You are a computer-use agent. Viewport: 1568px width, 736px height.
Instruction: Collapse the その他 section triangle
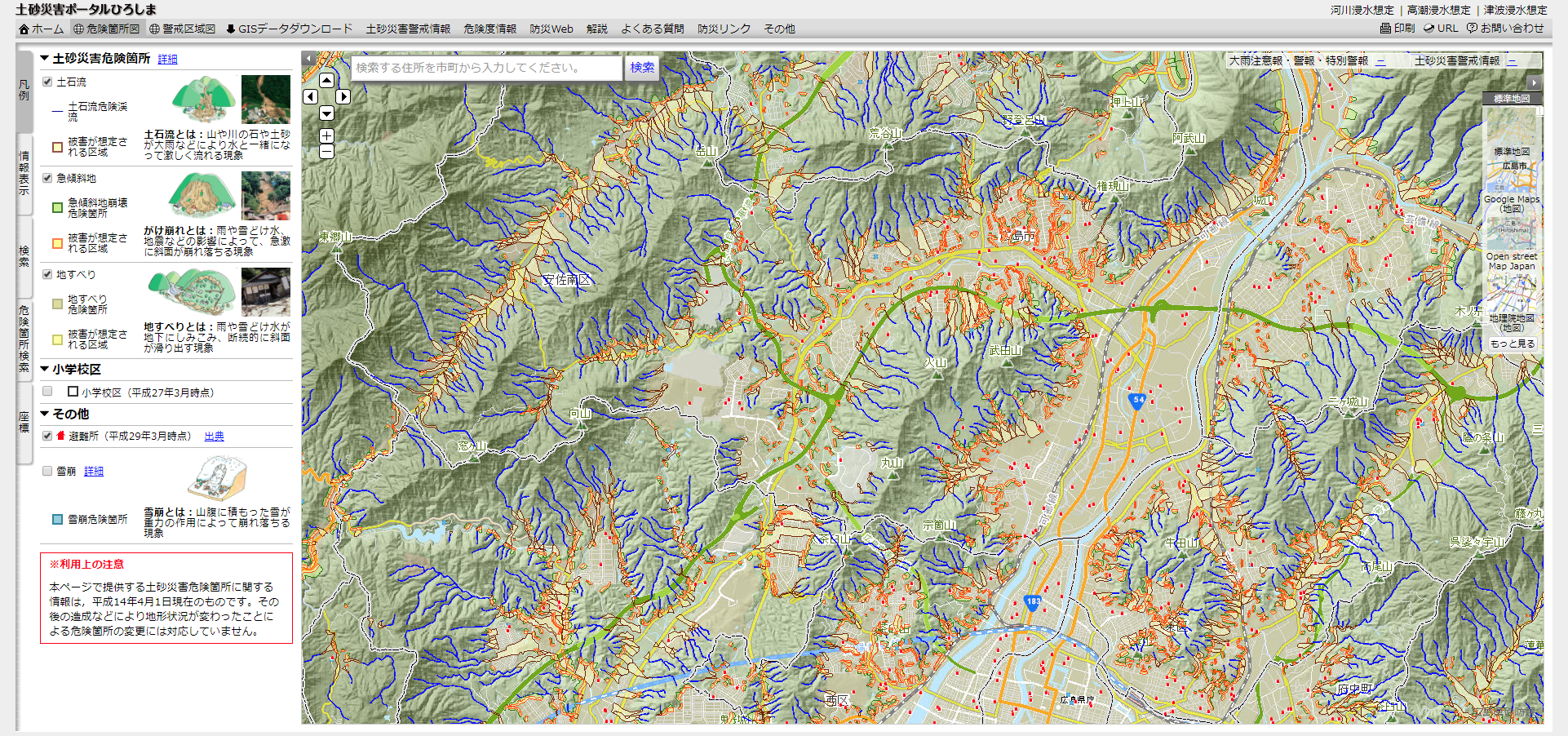click(45, 414)
